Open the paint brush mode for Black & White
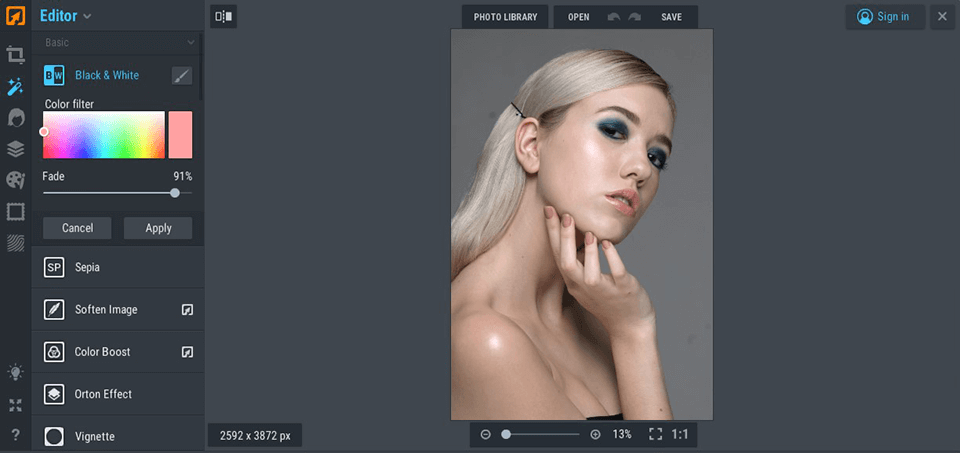 pyautogui.click(x=182, y=76)
